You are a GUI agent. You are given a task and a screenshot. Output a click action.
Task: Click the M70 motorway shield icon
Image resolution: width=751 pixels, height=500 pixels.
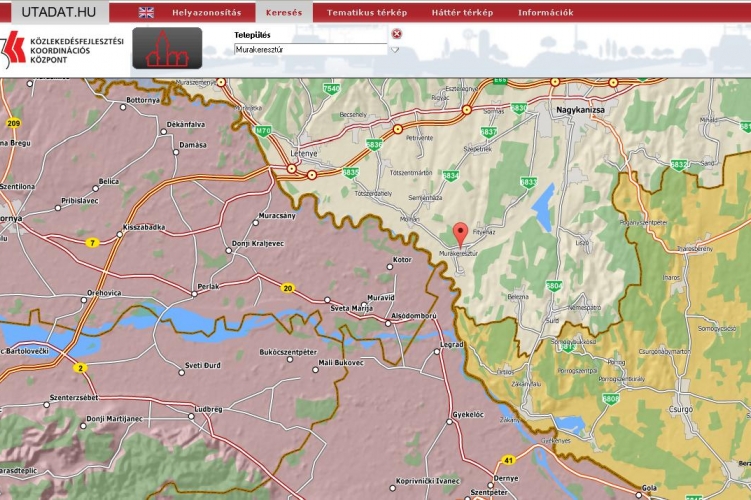263,130
